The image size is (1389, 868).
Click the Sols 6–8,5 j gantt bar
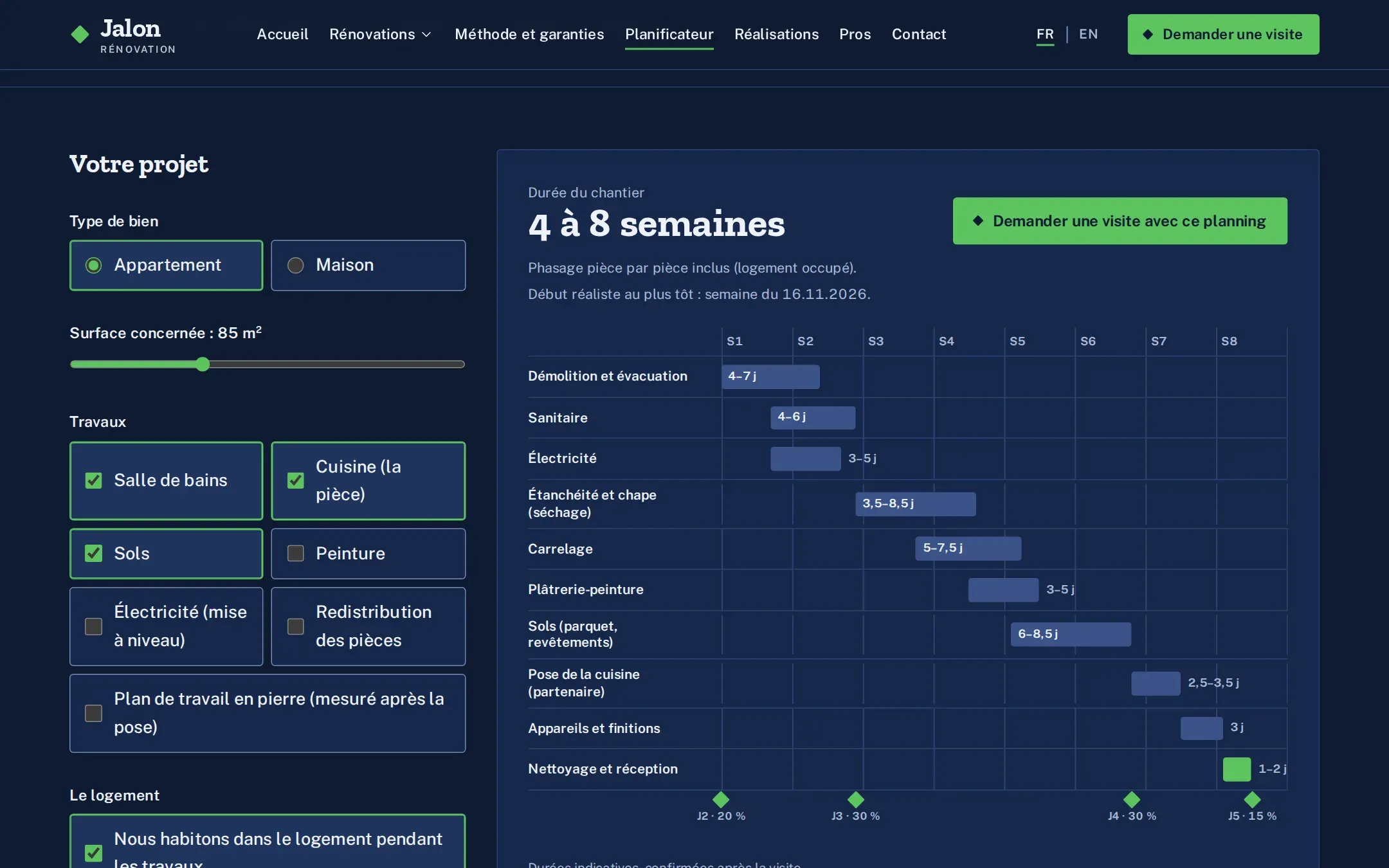1071,634
